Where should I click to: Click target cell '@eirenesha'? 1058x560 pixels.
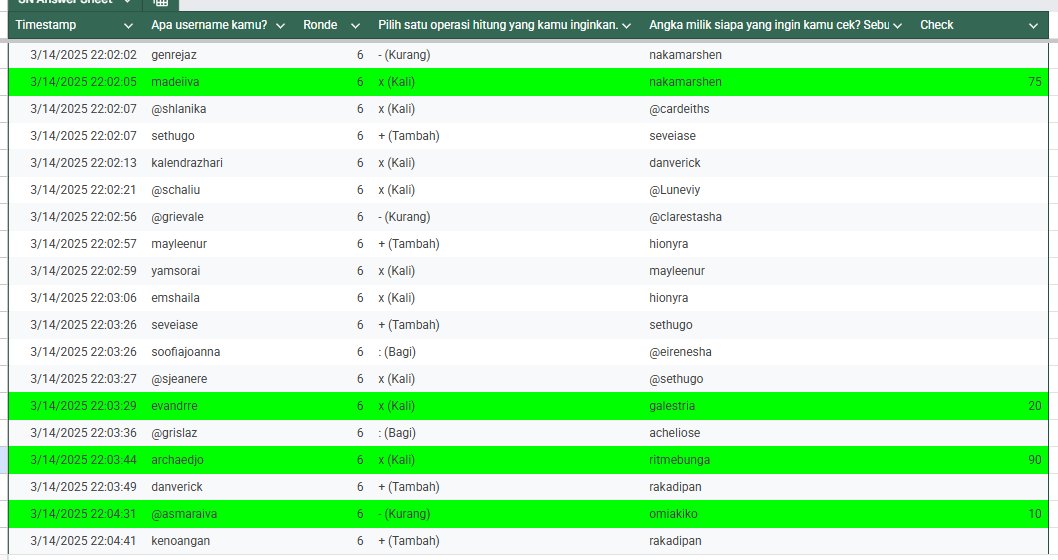(680, 352)
